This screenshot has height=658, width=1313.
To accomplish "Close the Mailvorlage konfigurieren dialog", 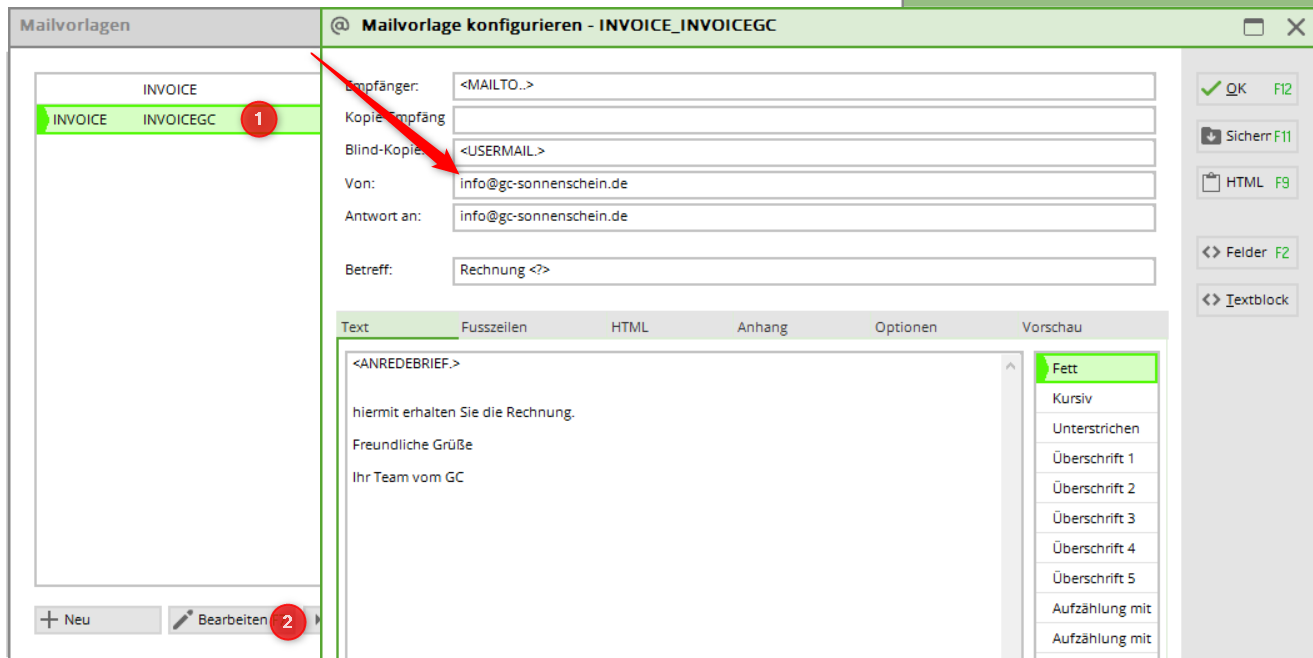I will coord(1295,27).
